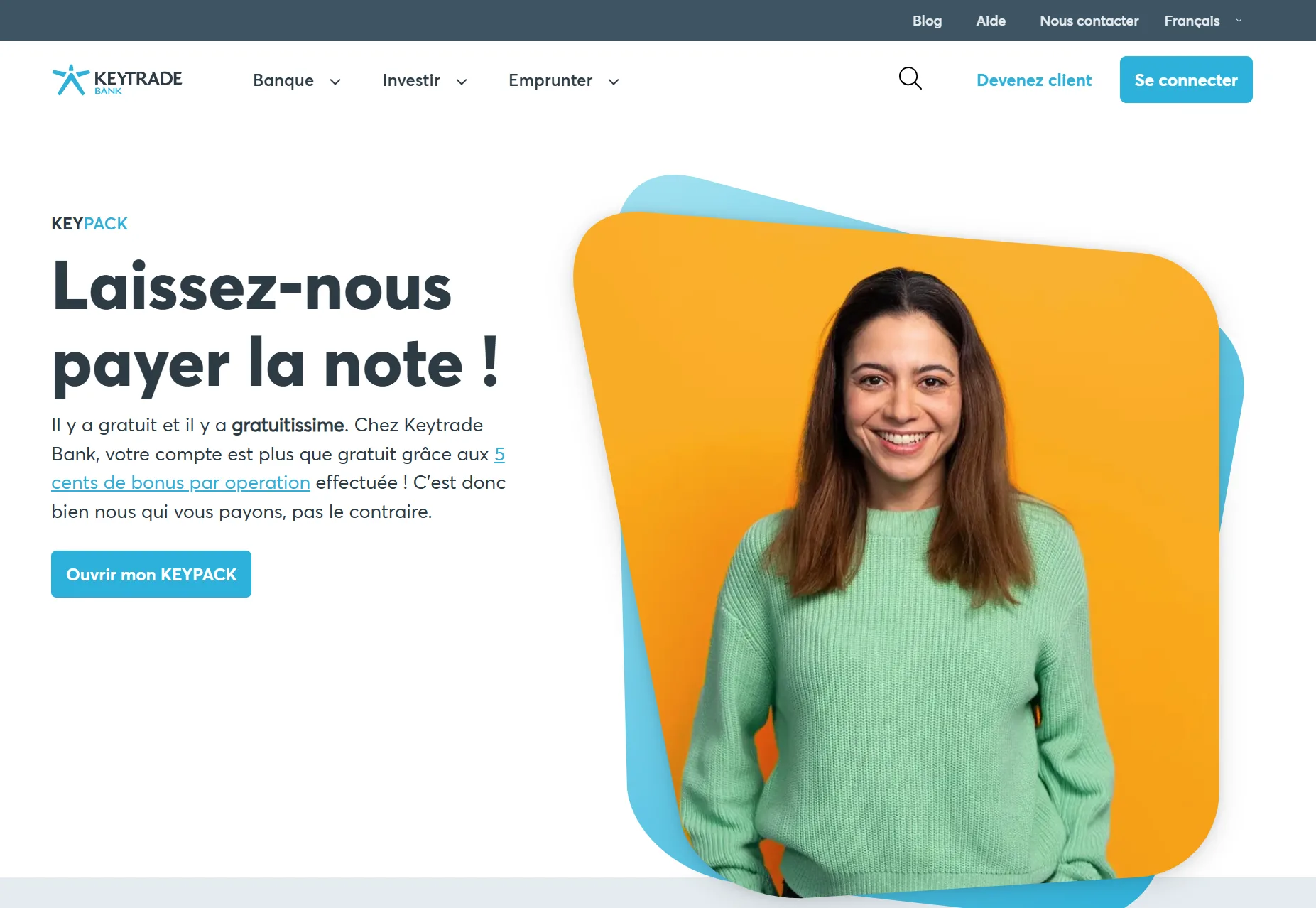Expand the Emprunter menu chevron
Viewport: 1316px width, 908px height.
point(614,82)
